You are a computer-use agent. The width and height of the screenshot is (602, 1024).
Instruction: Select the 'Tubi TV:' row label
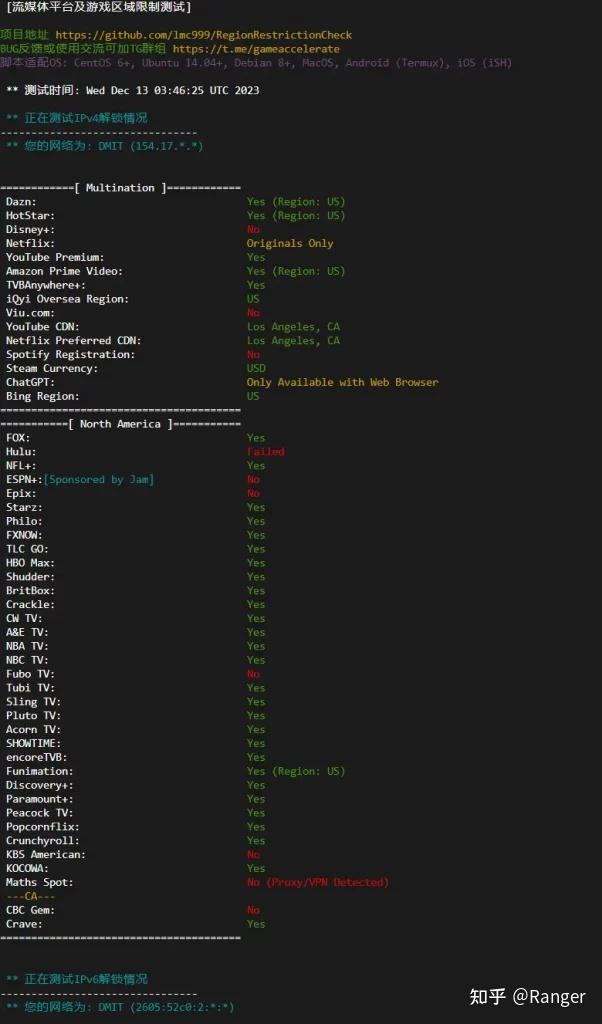[31, 688]
